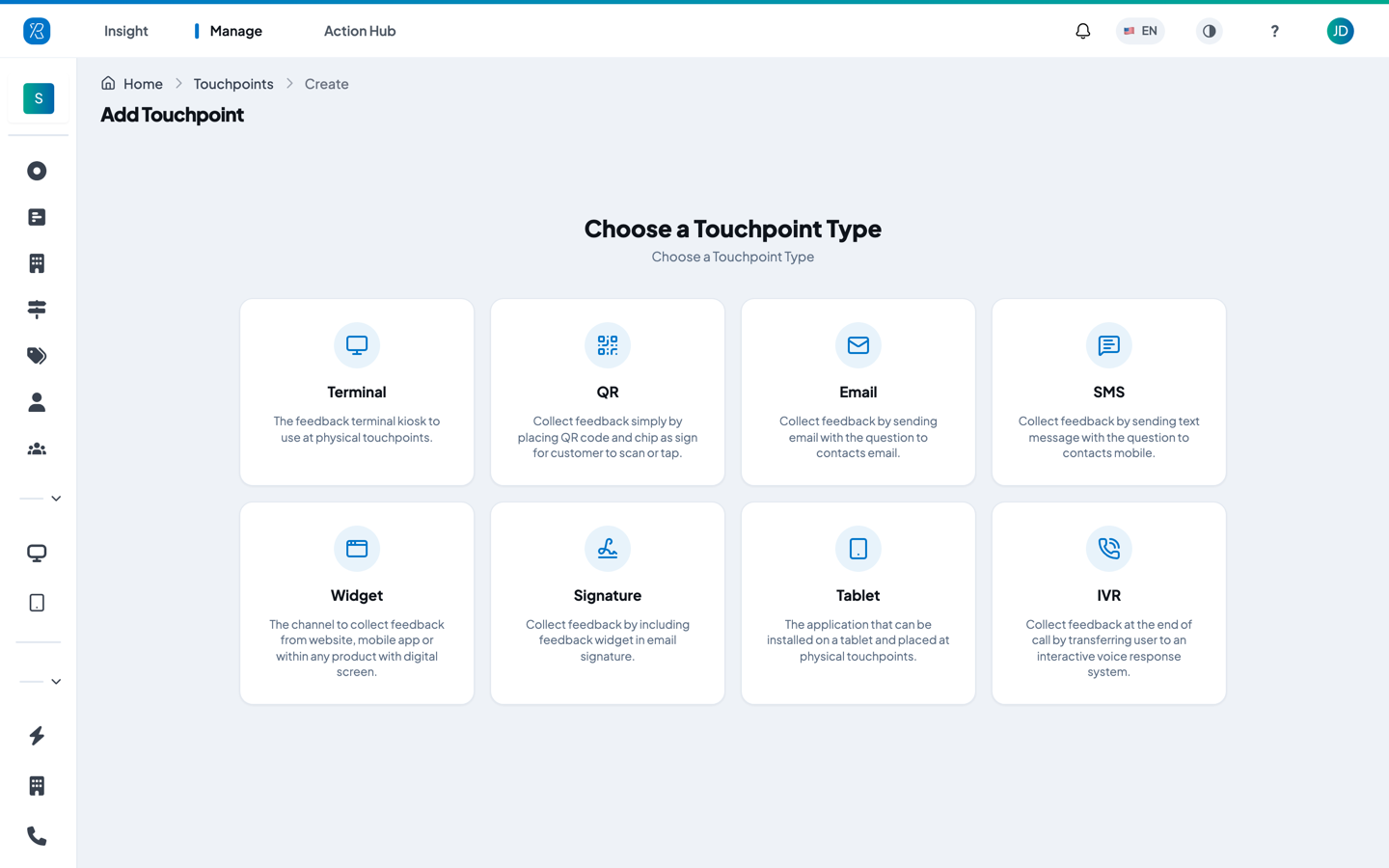1389x868 pixels.
Task: Open the JD user avatar menu
Action: (x=1340, y=31)
